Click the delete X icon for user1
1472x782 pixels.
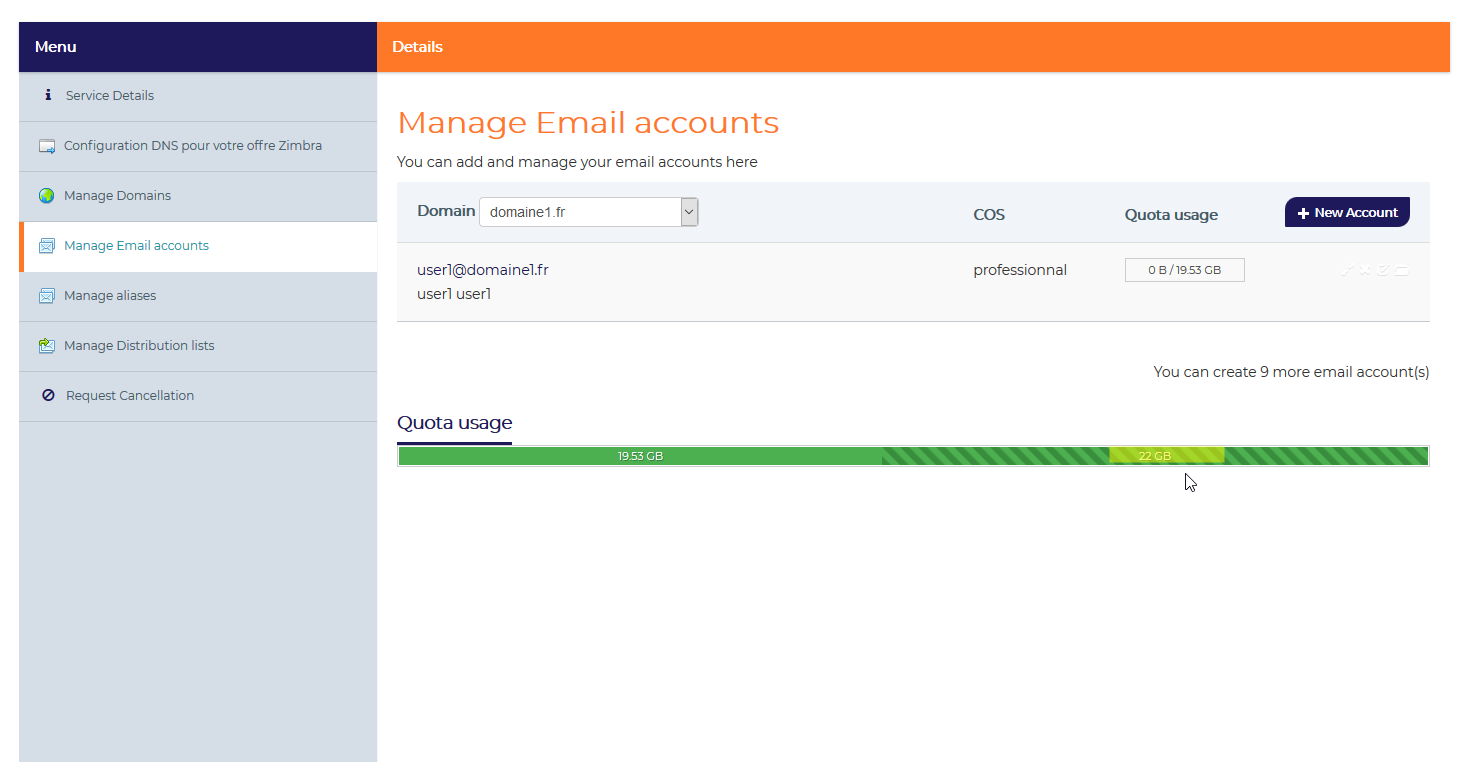tap(1365, 270)
